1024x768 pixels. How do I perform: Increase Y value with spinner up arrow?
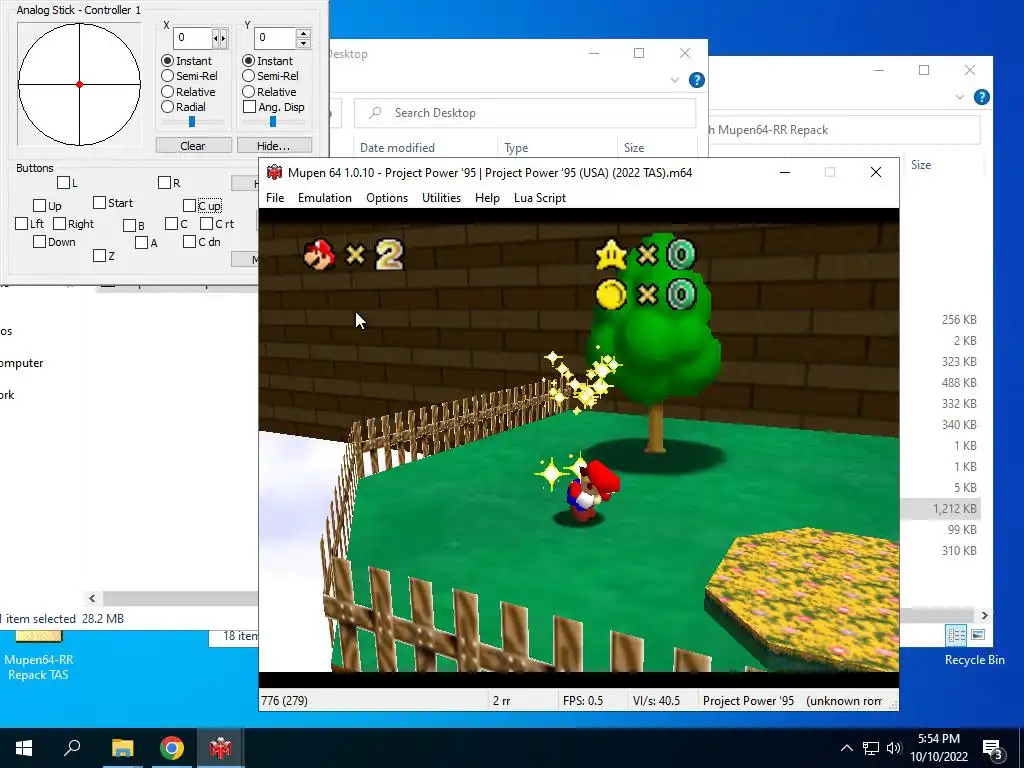coord(303,33)
